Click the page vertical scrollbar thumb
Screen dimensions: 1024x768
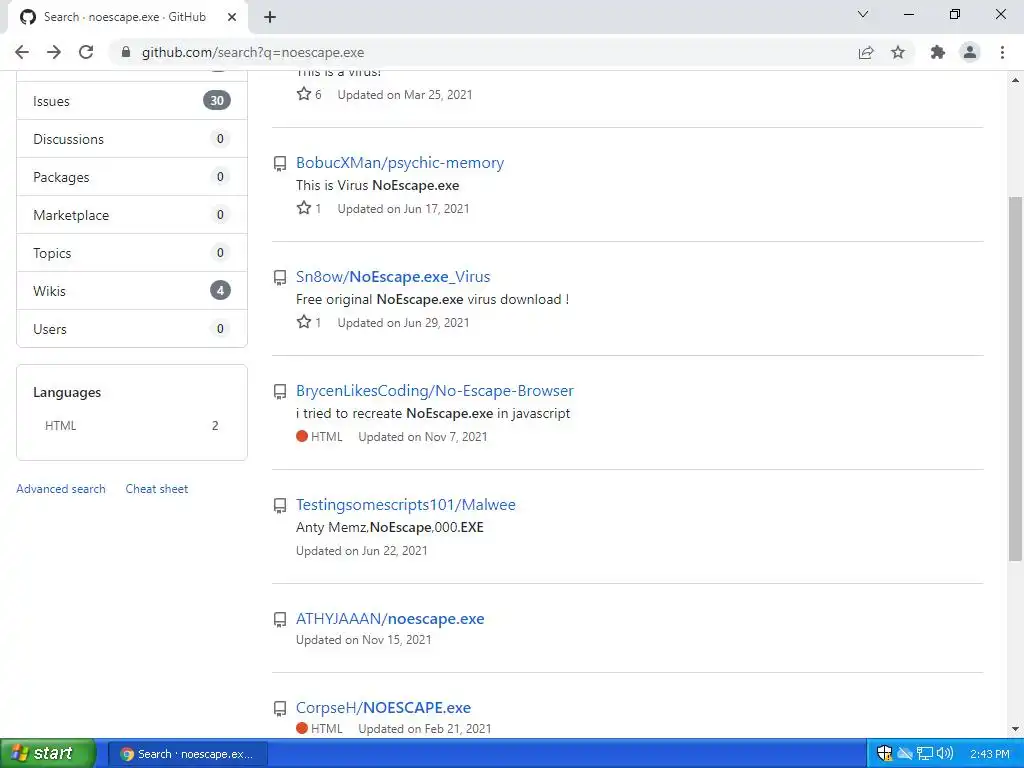(x=1015, y=379)
